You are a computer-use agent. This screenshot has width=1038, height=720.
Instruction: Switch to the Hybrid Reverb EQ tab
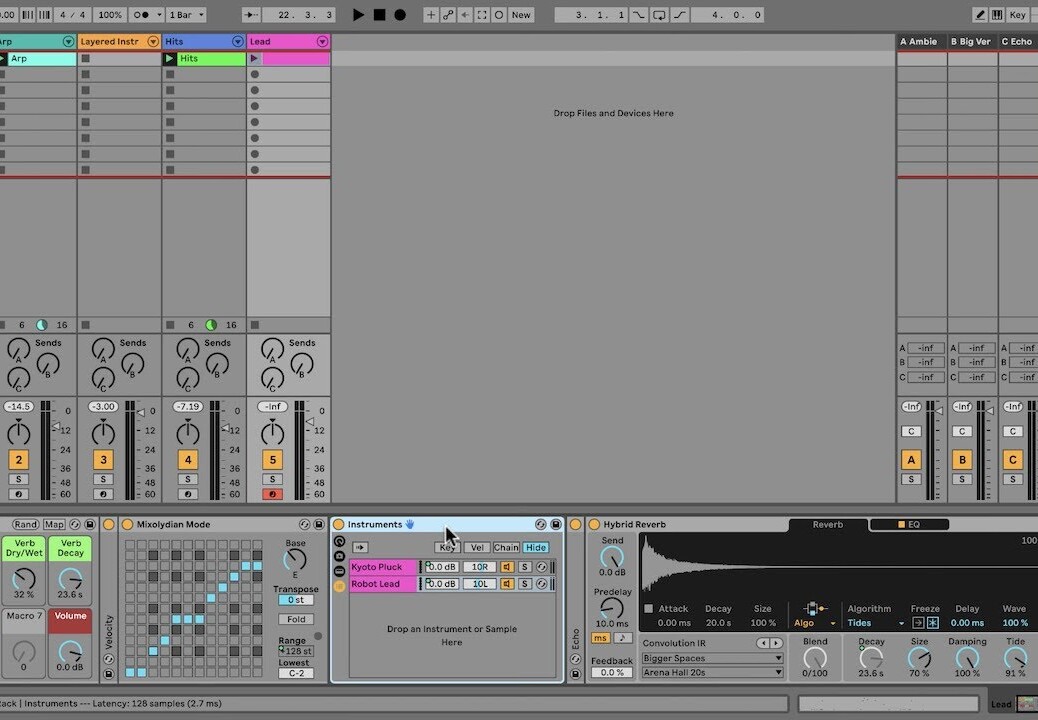(x=908, y=525)
